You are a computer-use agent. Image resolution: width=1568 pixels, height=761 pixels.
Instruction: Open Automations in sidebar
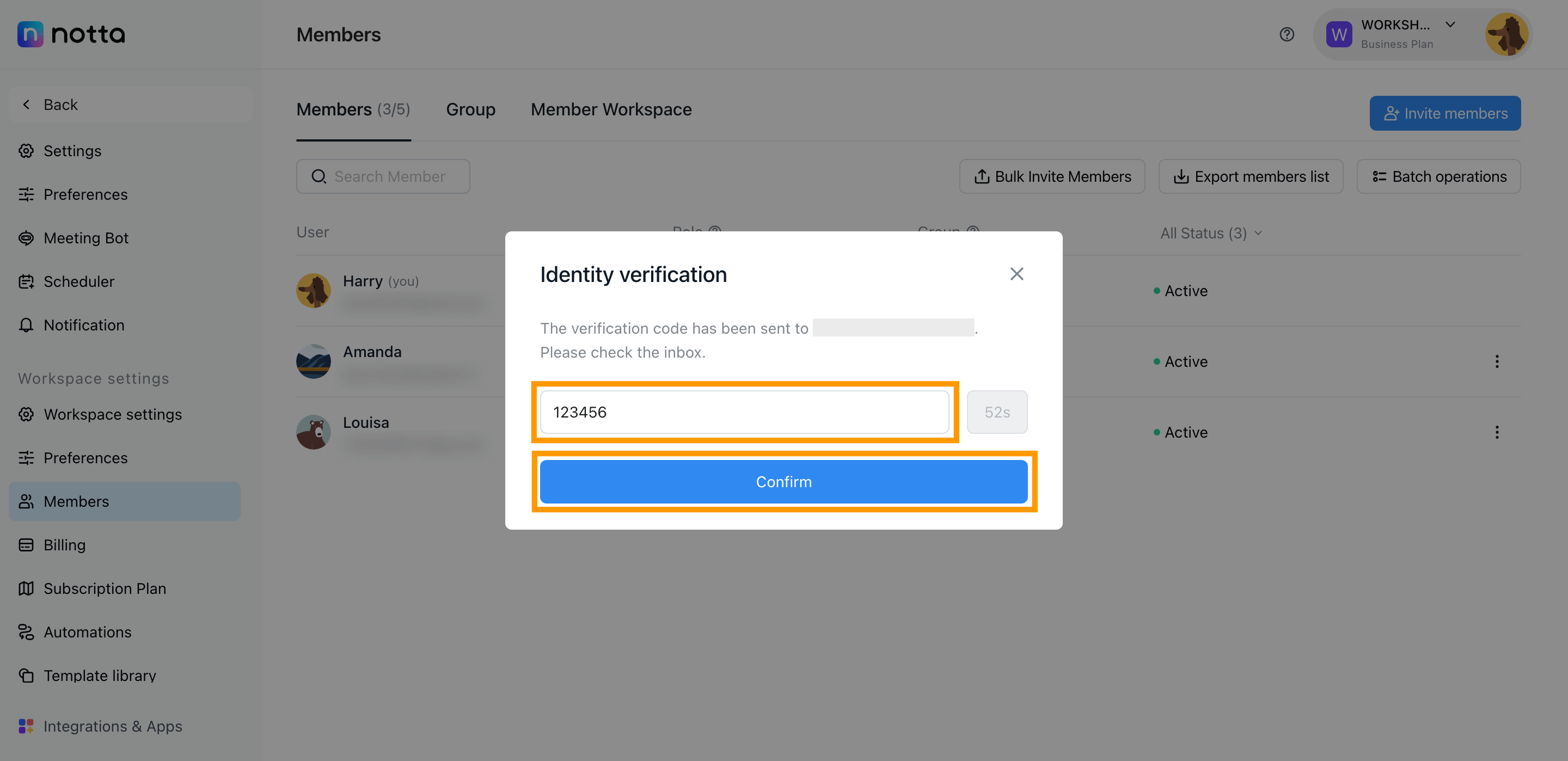pos(125,632)
